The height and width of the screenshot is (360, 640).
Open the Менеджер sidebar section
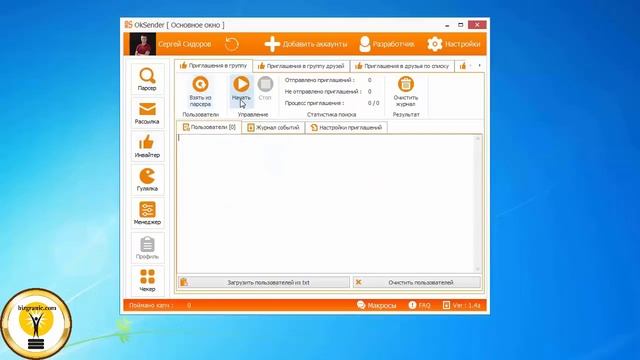click(147, 213)
